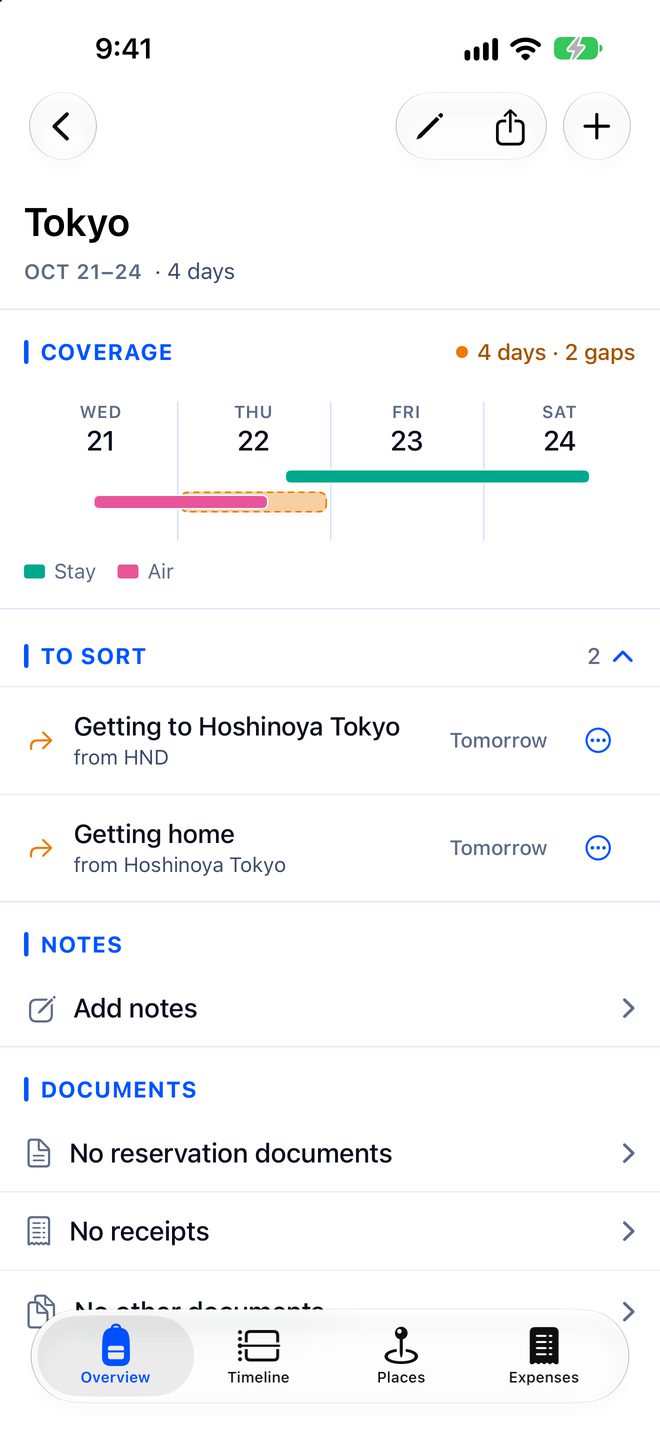Edit trip with the pencil icon
The height and width of the screenshot is (1434, 660).
430,127
